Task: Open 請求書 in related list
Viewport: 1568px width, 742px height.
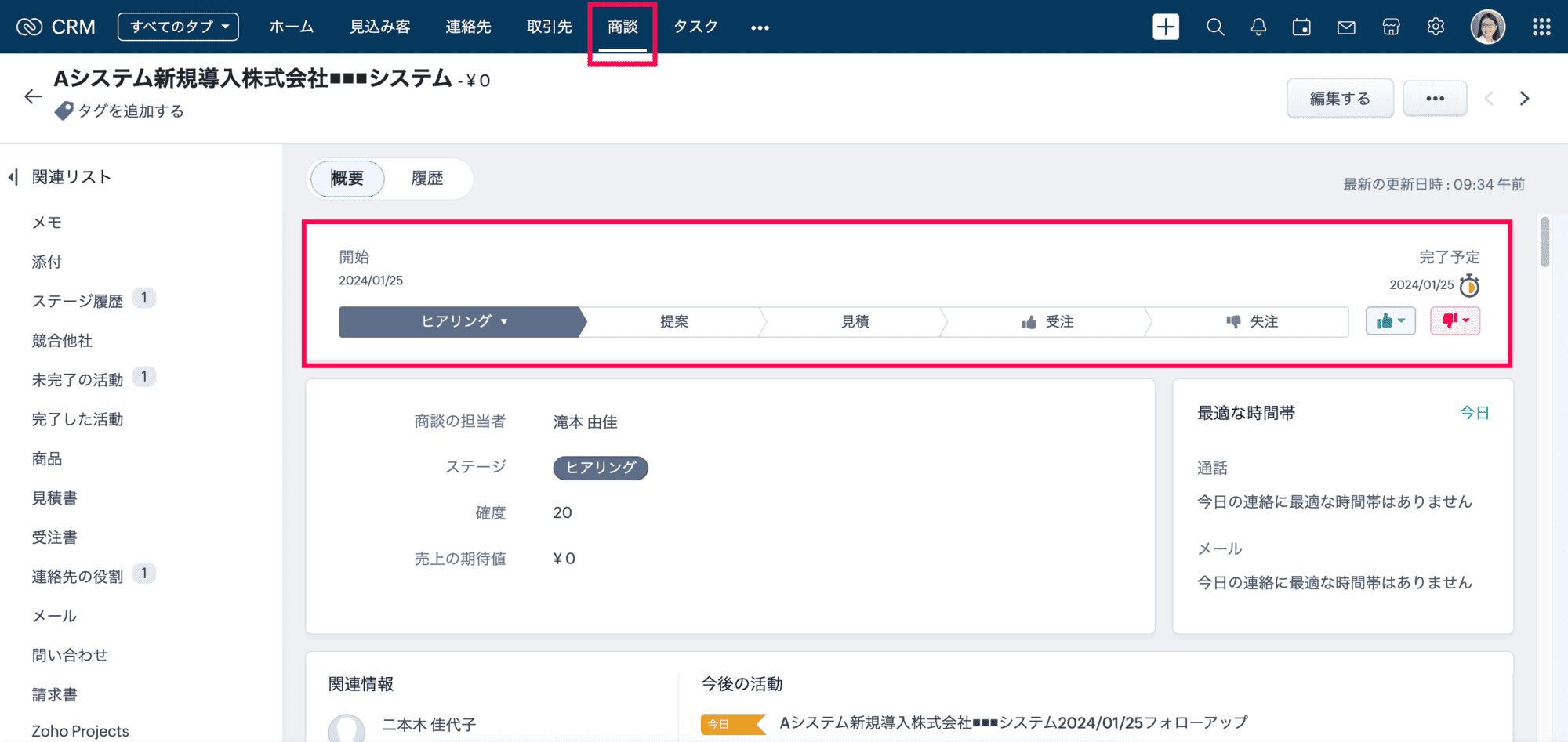Action: [x=55, y=694]
